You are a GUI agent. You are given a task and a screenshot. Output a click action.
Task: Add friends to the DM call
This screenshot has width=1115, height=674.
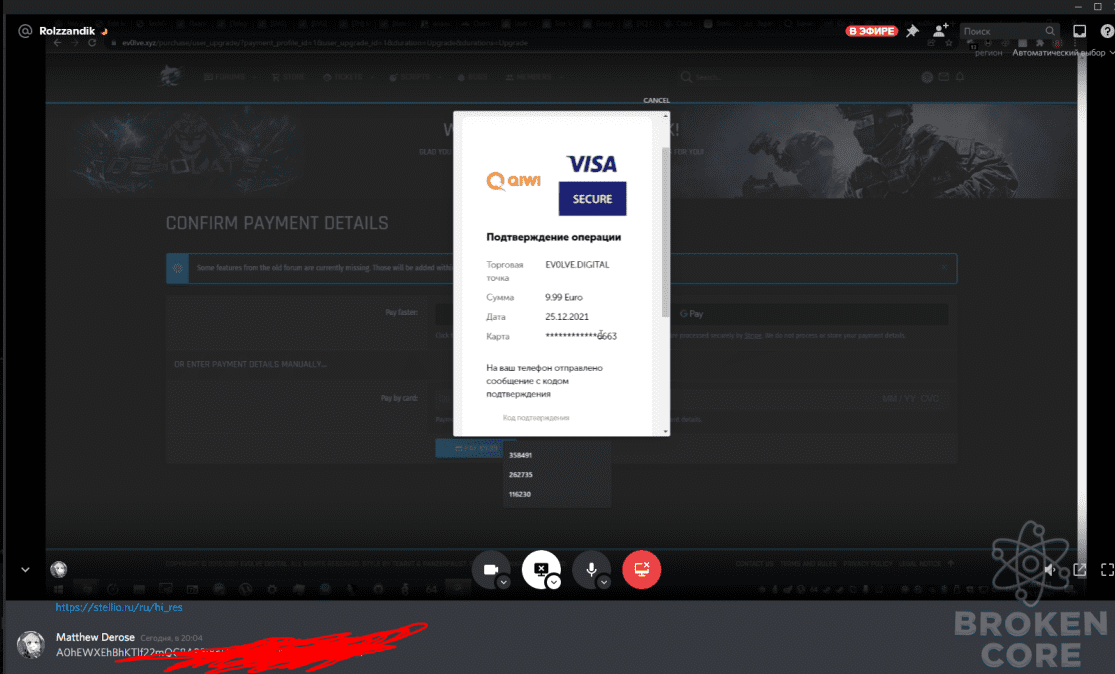pos(941,31)
